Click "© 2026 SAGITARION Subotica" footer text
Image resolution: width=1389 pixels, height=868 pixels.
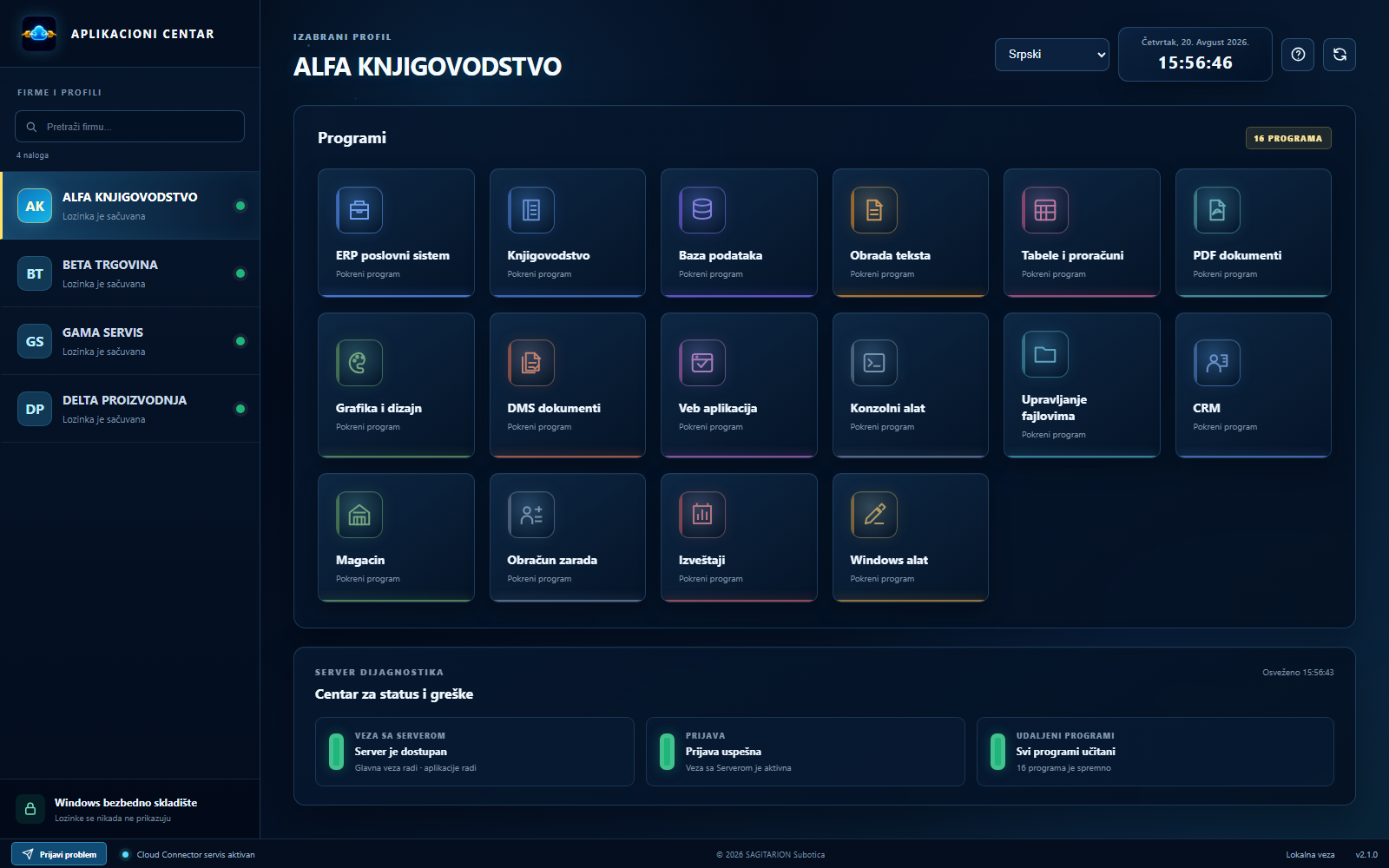(x=771, y=855)
